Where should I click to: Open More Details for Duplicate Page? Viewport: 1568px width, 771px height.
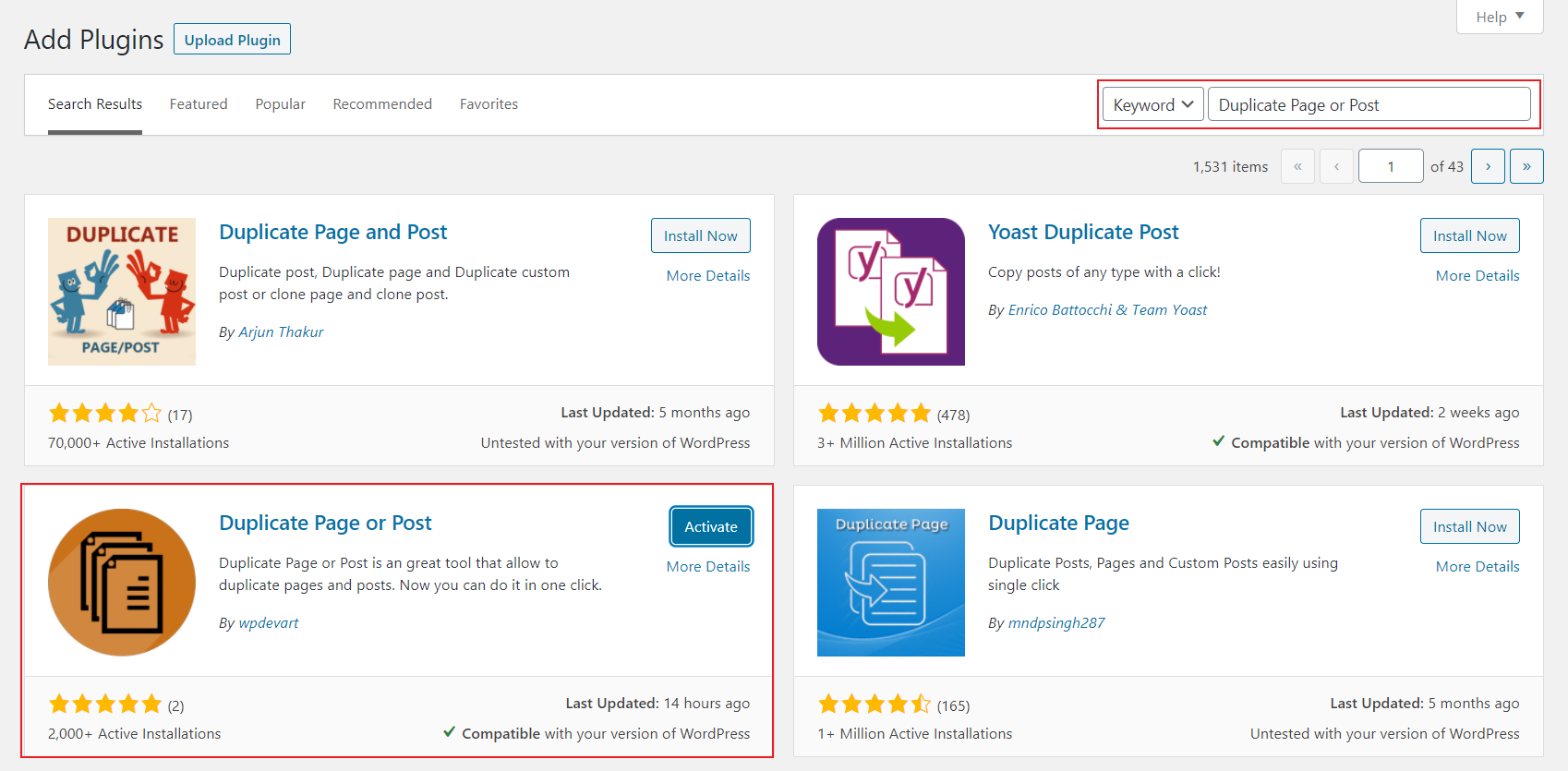pyautogui.click(x=1478, y=566)
